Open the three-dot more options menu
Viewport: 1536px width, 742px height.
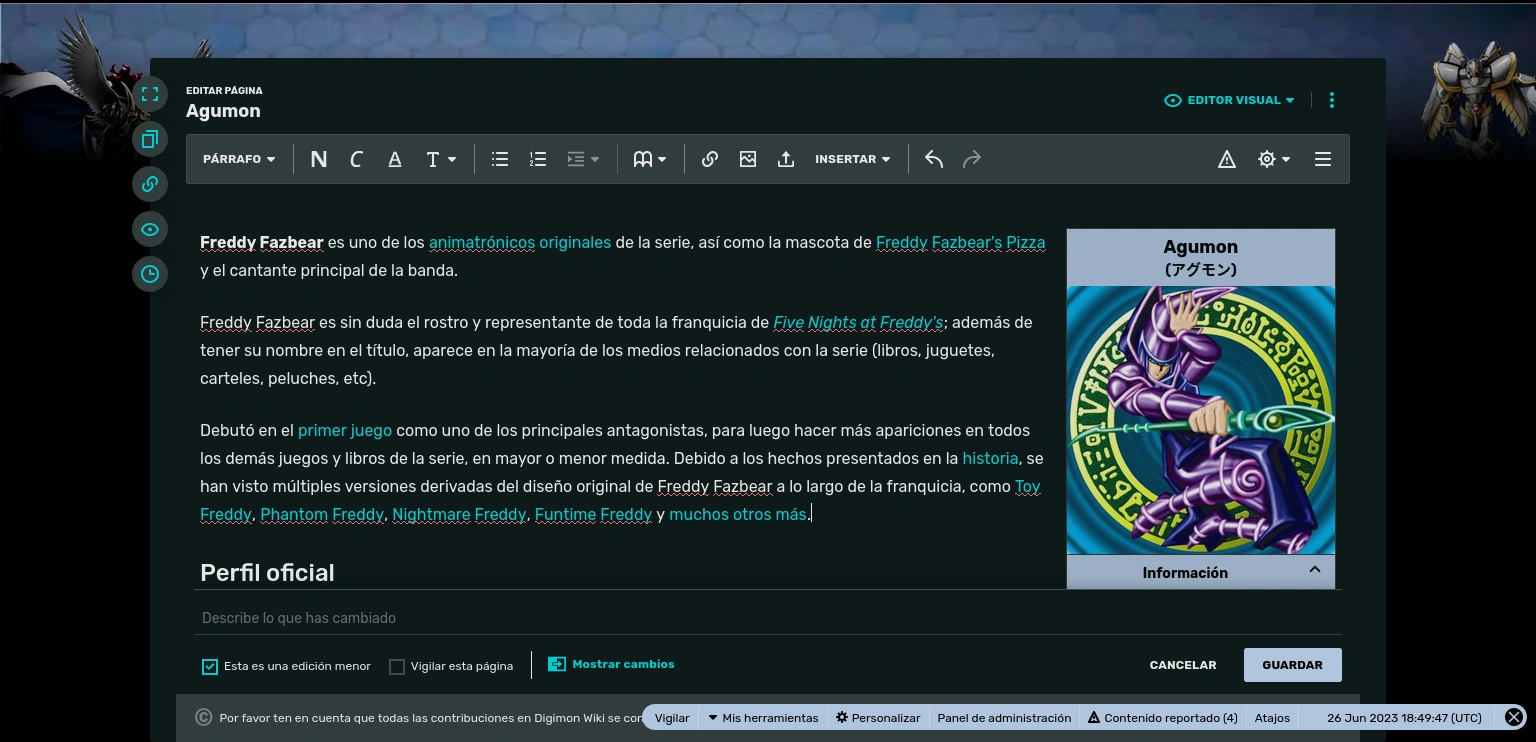[x=1332, y=100]
